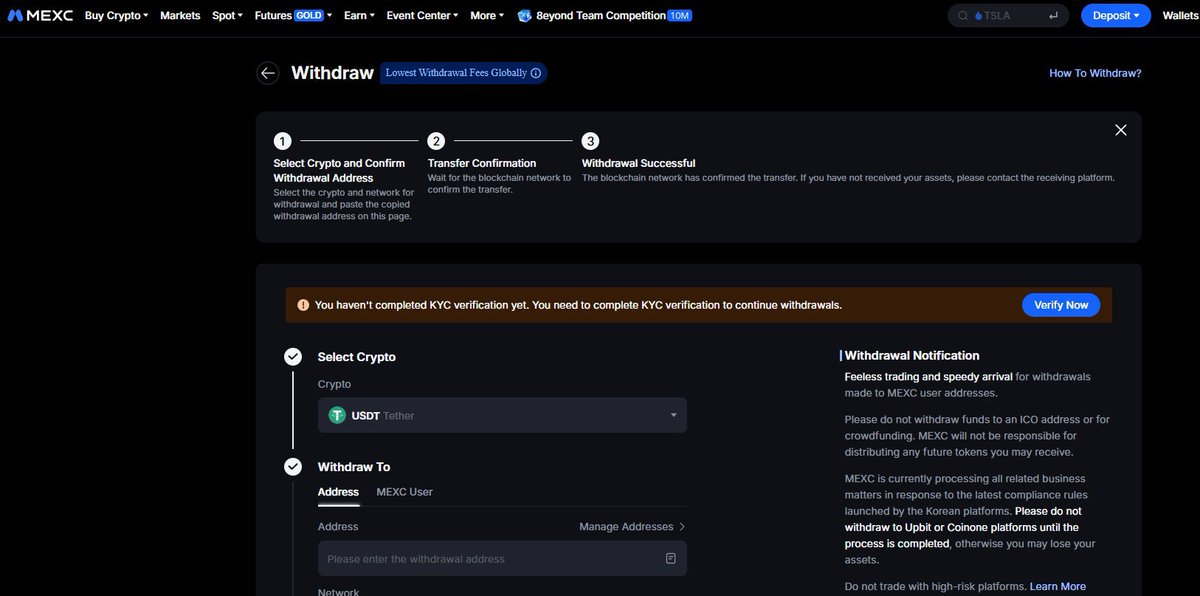This screenshot has height=596, width=1200.
Task: Open the Deposit button dropdown
Action: [1116, 16]
